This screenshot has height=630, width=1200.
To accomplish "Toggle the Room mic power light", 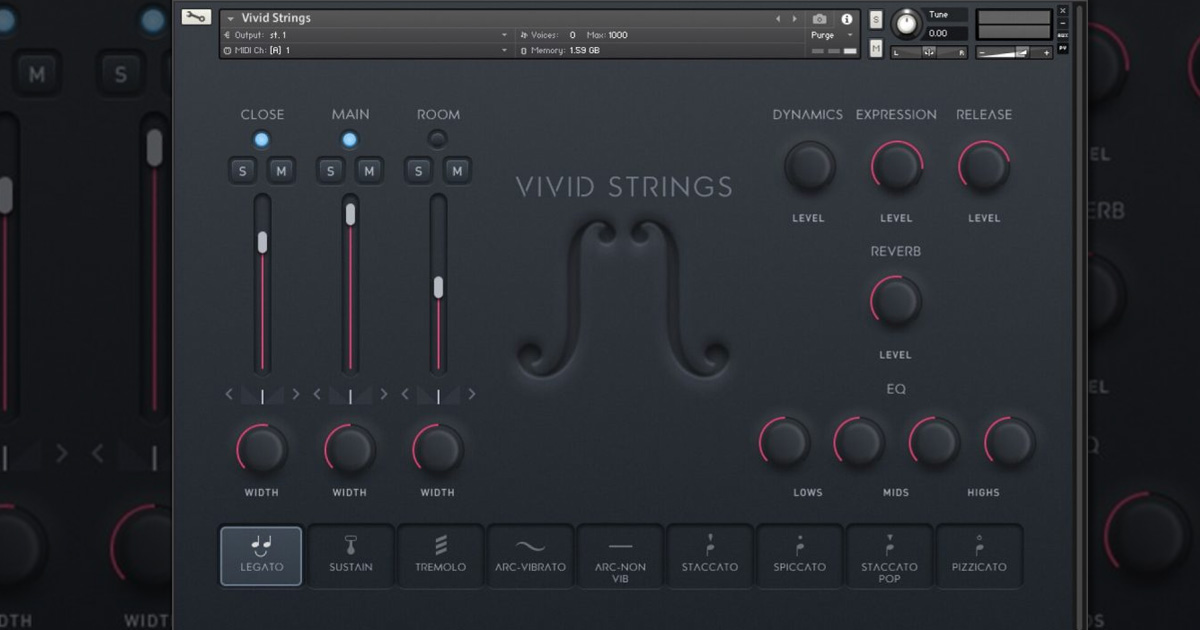I will click(x=437, y=139).
